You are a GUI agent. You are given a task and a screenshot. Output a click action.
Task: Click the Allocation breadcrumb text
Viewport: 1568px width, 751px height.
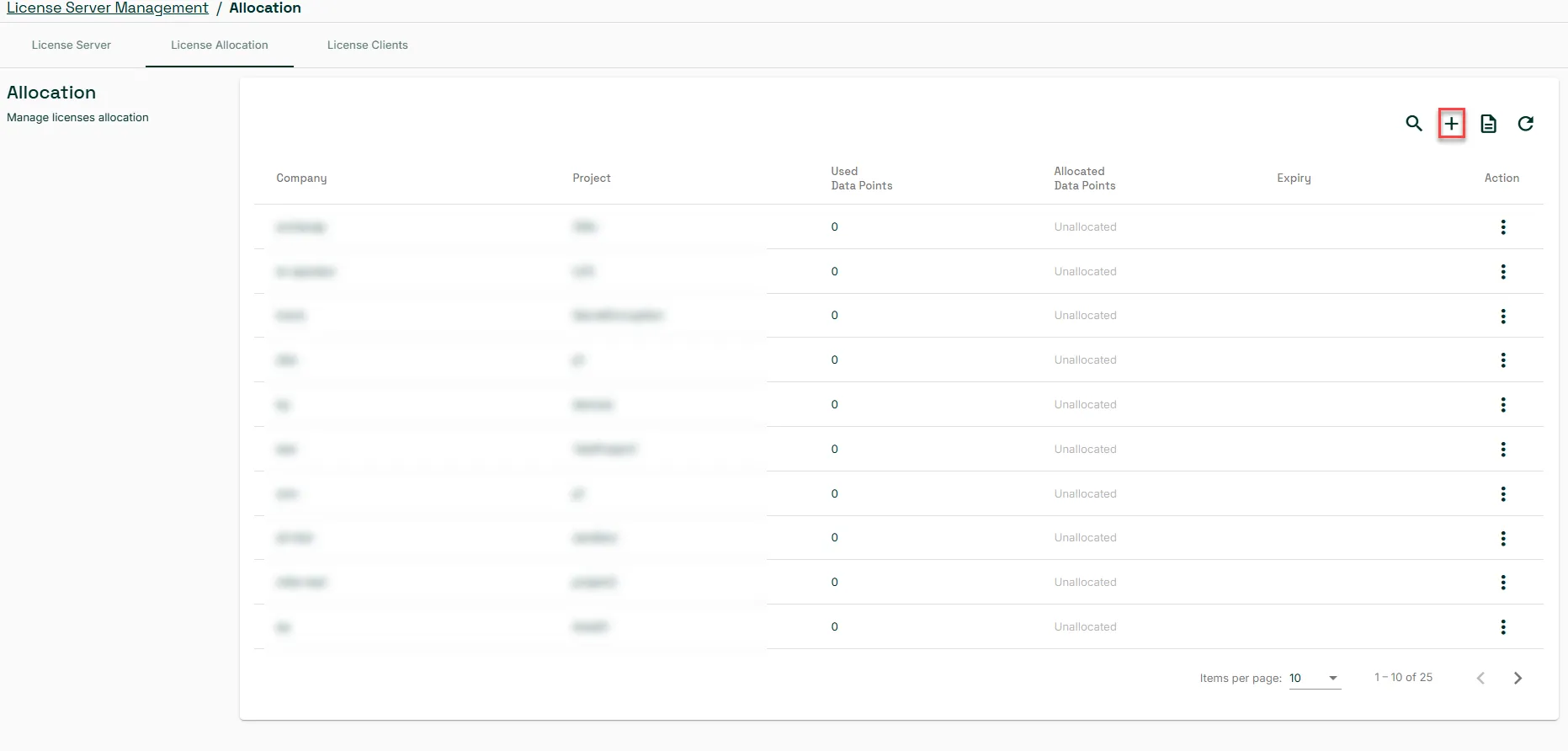pos(265,8)
